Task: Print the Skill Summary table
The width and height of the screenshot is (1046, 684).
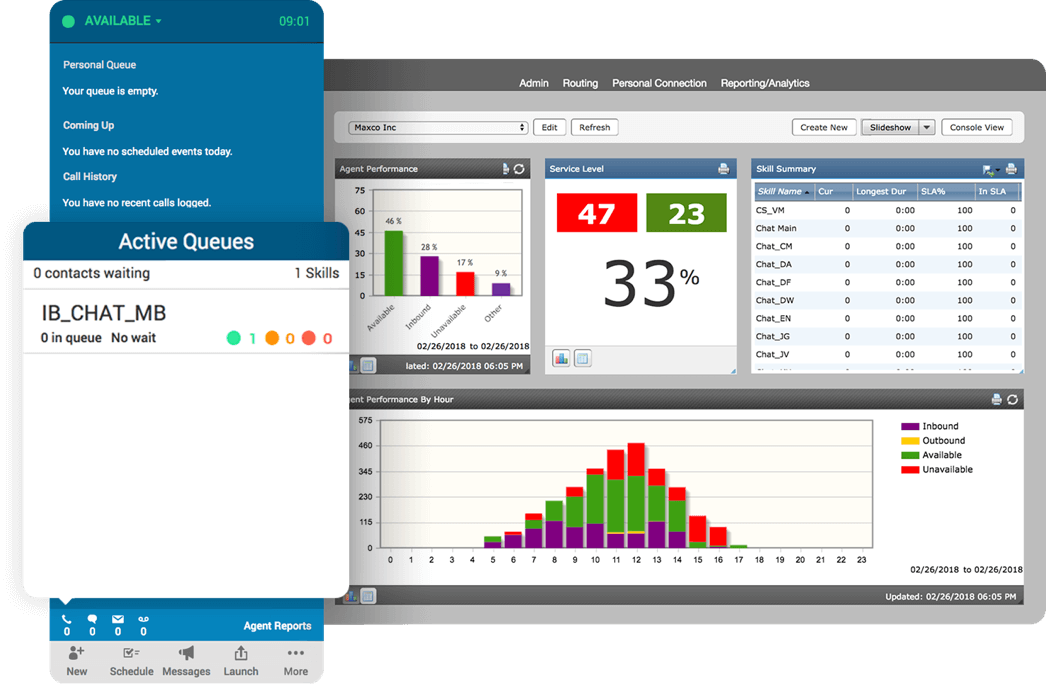Action: tap(1011, 169)
